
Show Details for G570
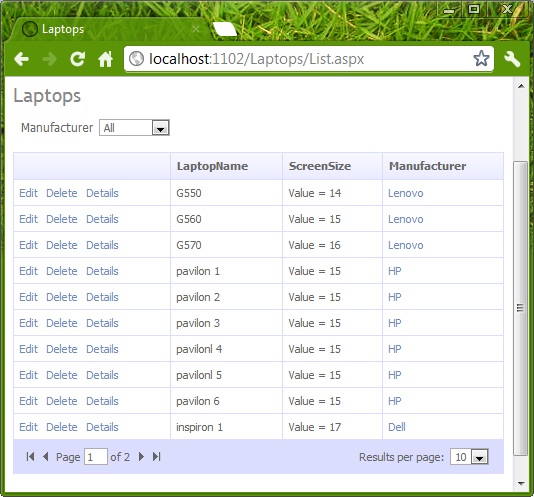[102, 245]
